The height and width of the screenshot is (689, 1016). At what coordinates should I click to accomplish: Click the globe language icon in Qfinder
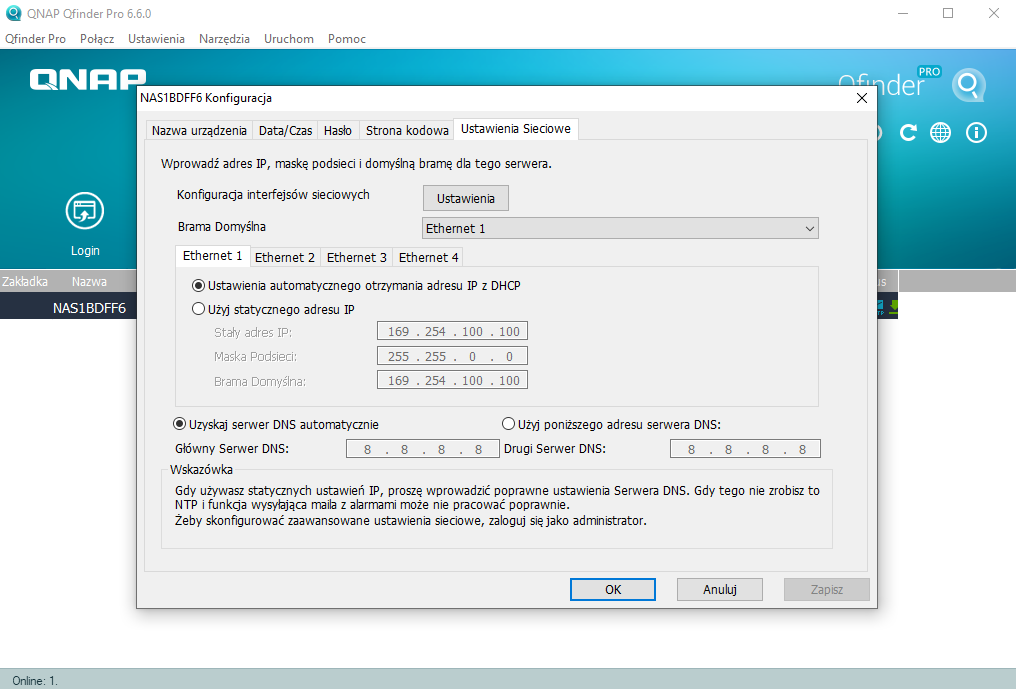pyautogui.click(x=940, y=133)
